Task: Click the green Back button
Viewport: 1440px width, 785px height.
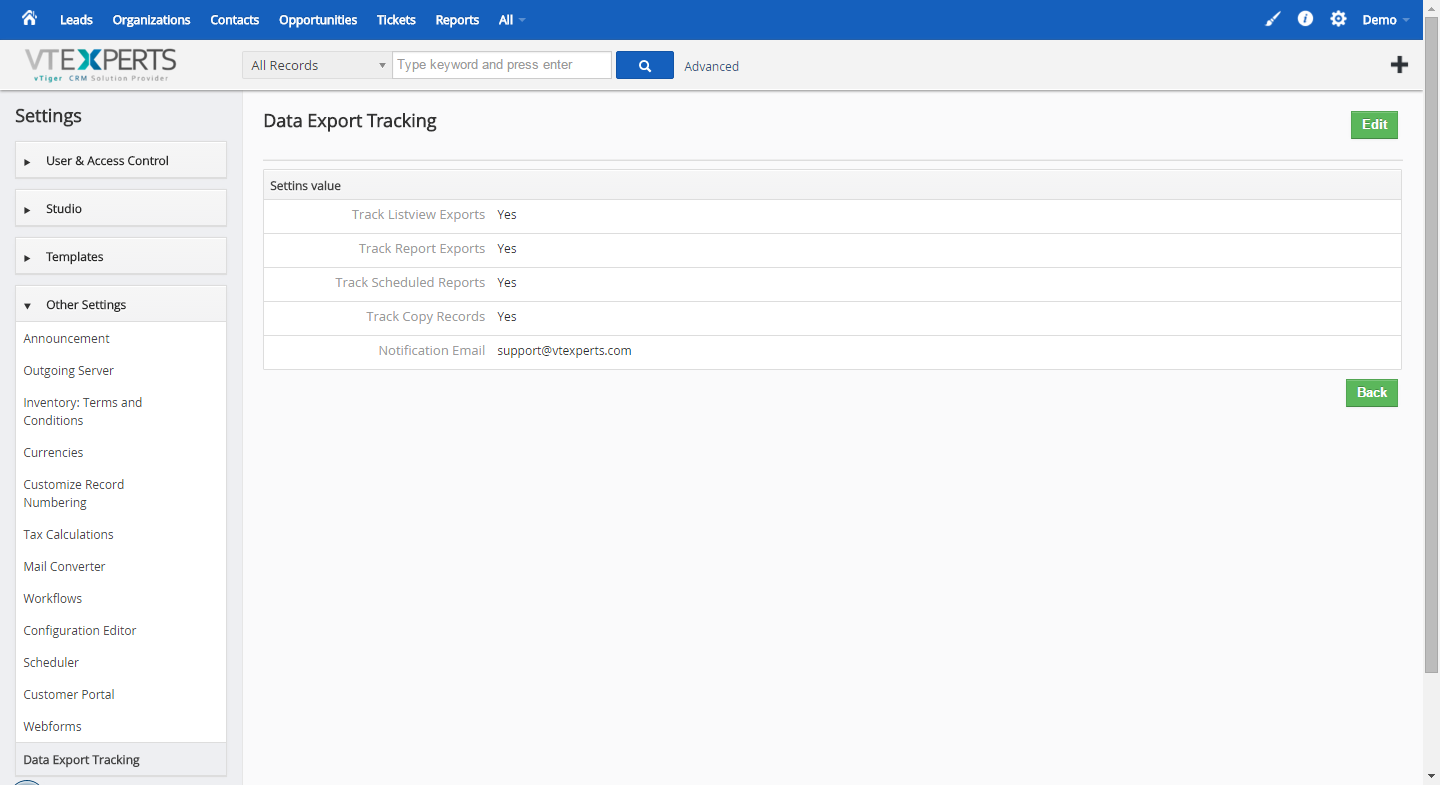Action: coord(1372,393)
